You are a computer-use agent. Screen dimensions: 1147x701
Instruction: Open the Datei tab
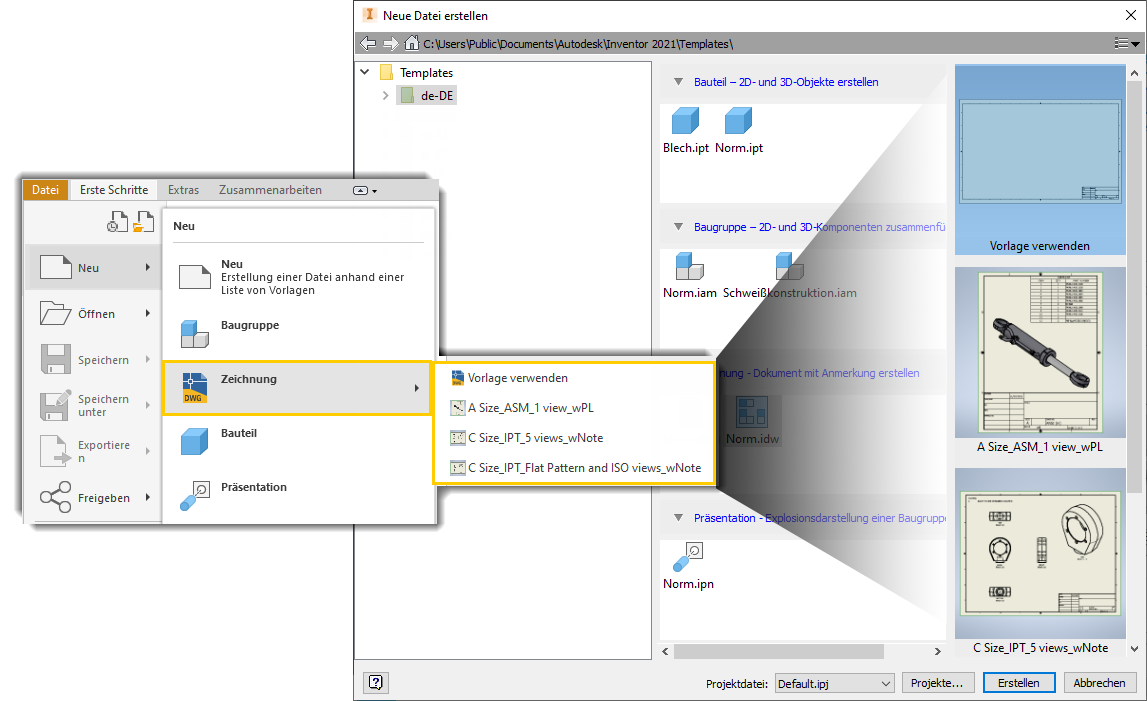coord(45,190)
